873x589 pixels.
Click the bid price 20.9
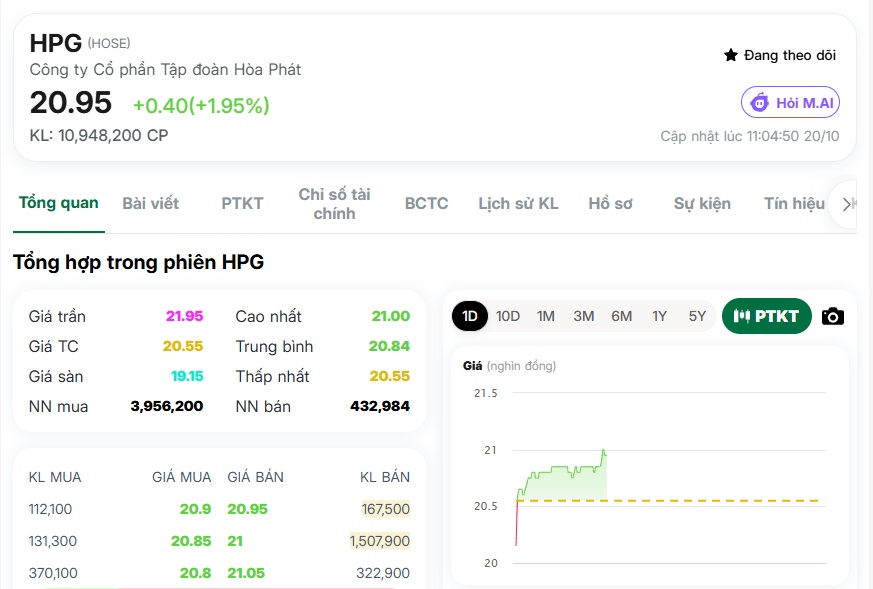(195, 509)
